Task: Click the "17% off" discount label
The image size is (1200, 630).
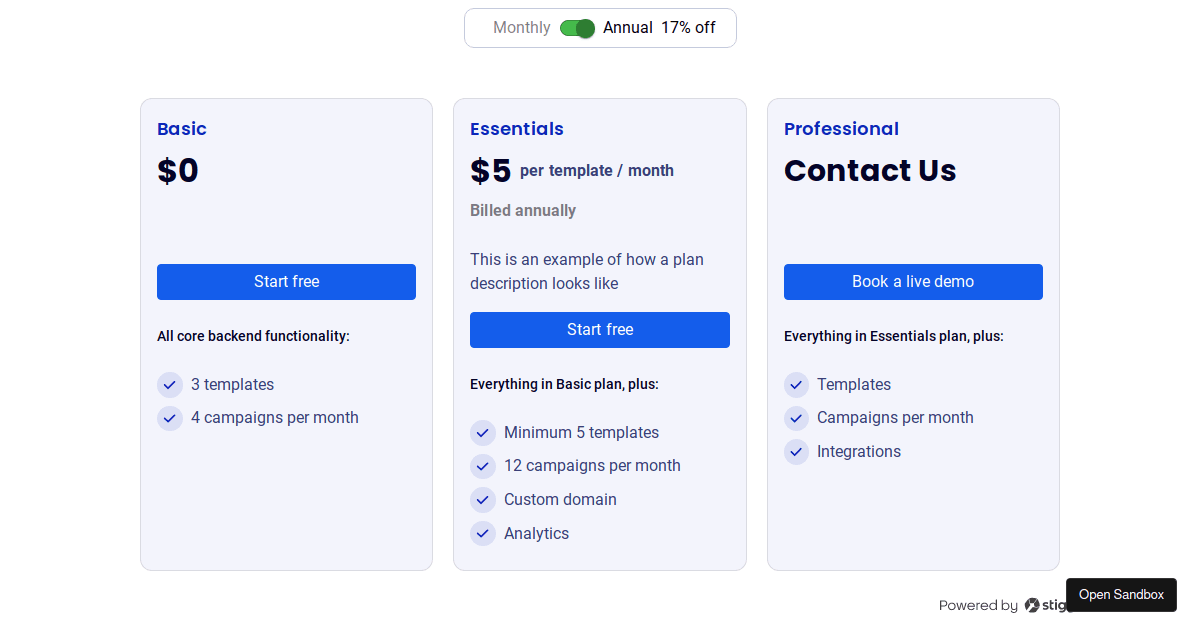Action: pos(688,28)
